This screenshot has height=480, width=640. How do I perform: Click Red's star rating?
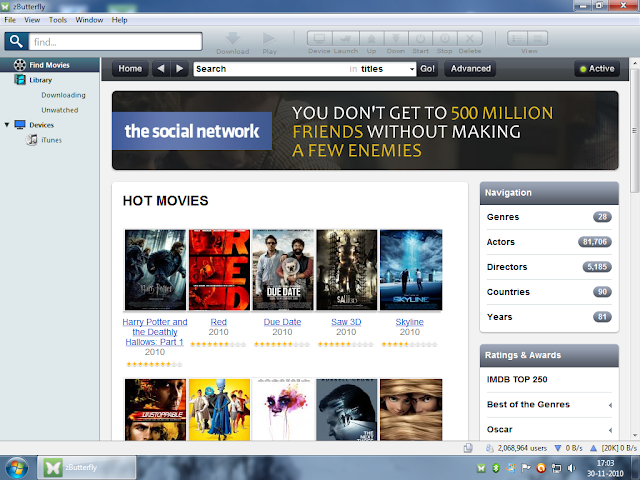(x=218, y=344)
